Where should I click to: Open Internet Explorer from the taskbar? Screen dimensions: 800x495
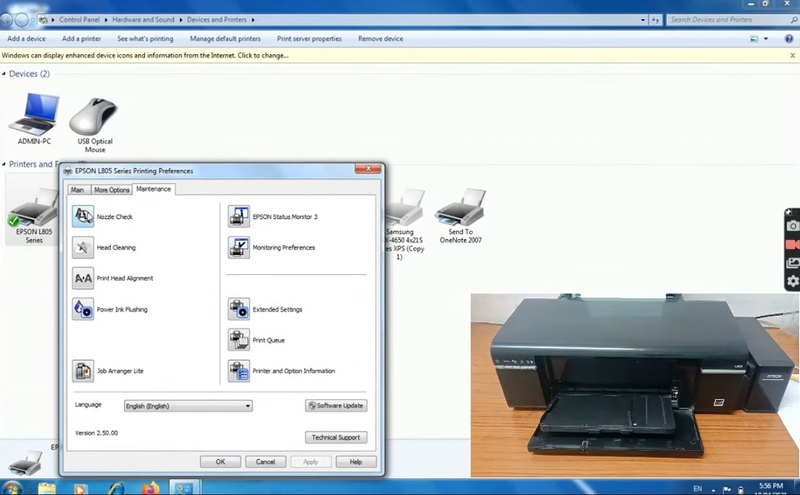[116, 489]
